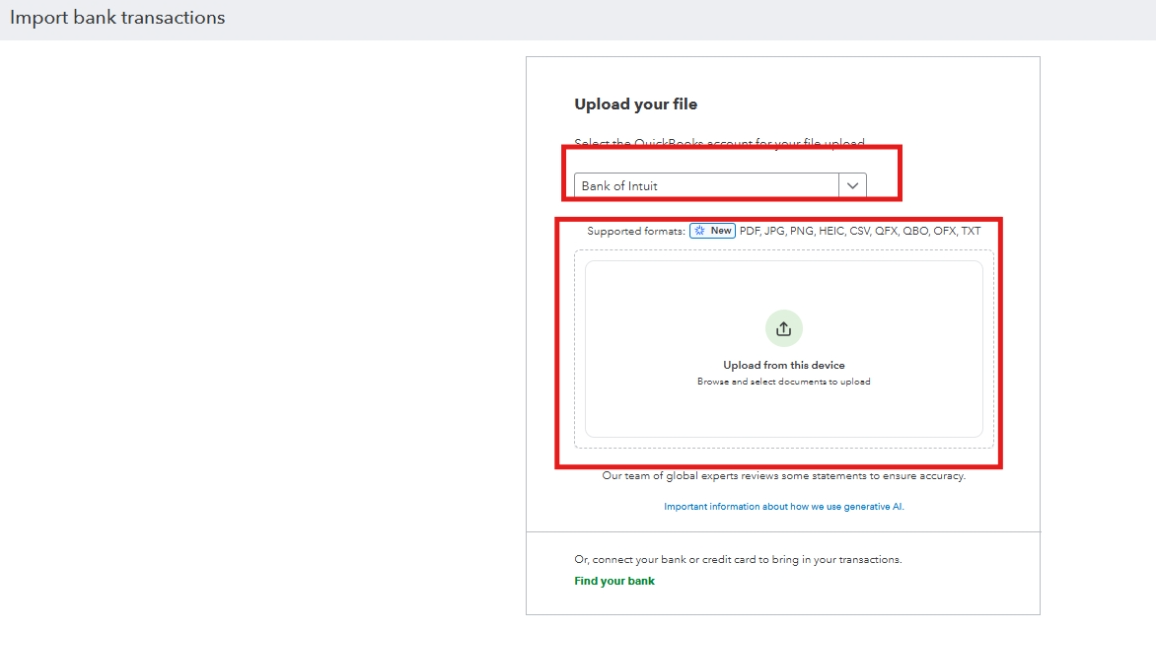Click the supported formats list PDF, JPG, PNG

860,231
